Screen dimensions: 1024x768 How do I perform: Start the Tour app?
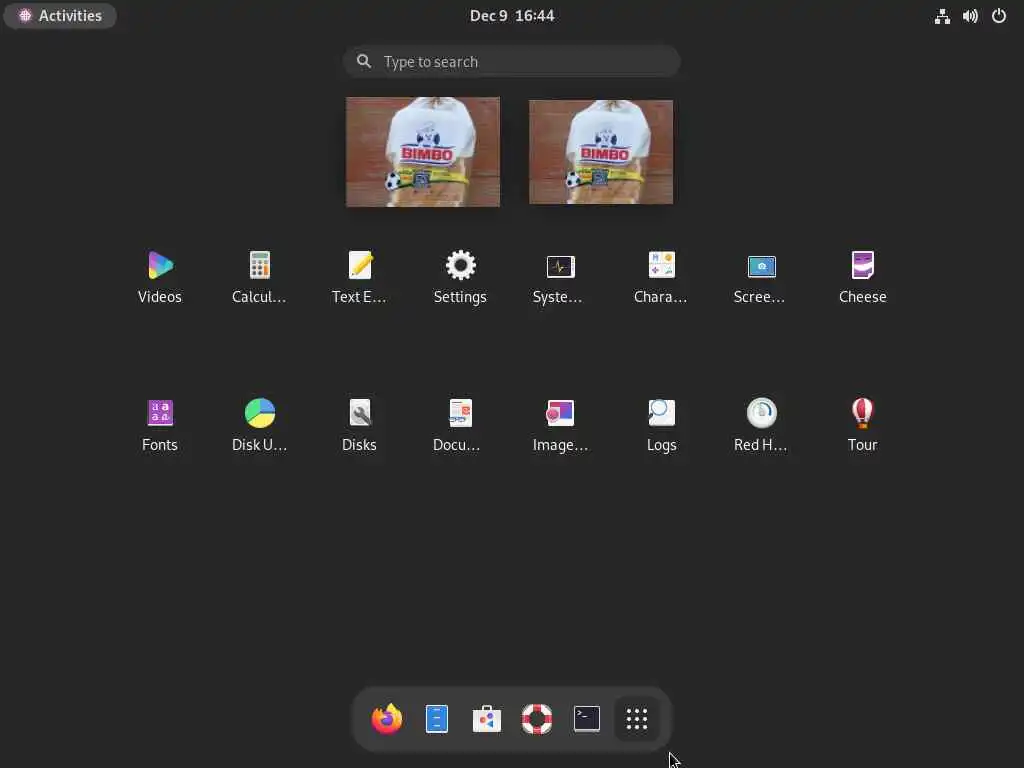point(862,425)
